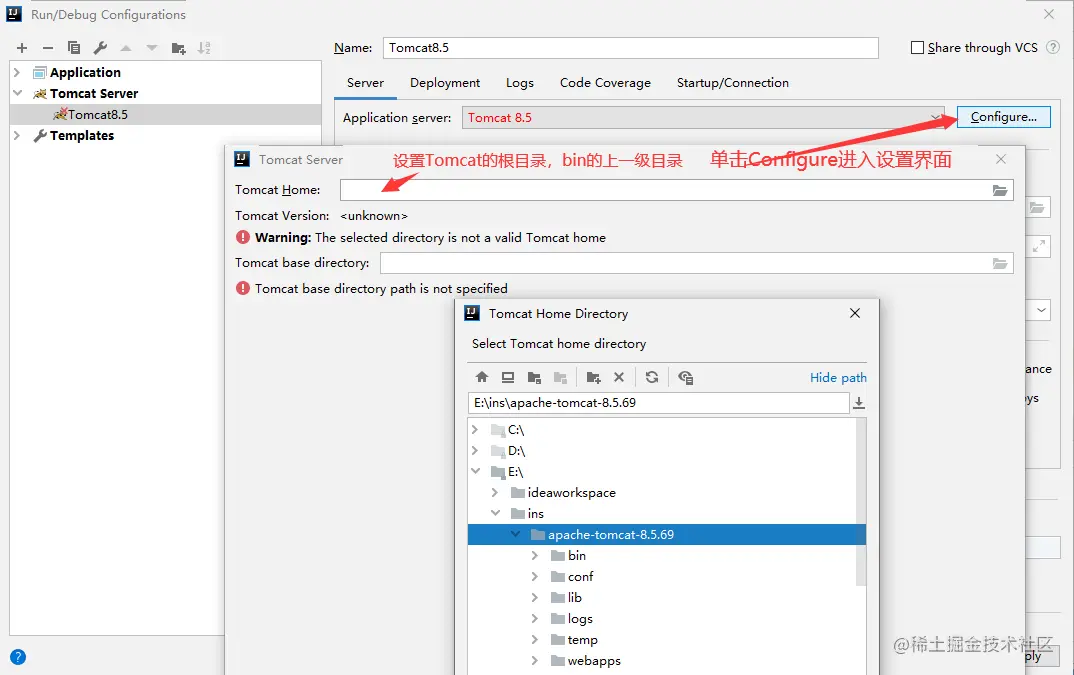
Task: Collapse the Tomcat Server tree node
Action: 17,93
